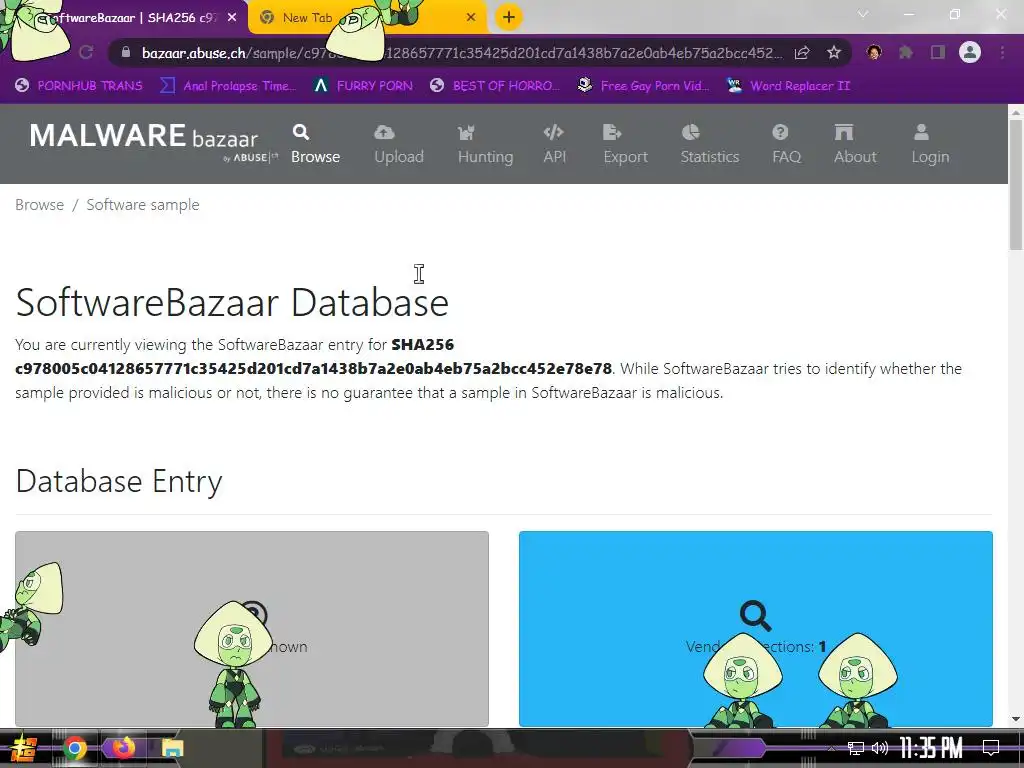Open a new browser tab with plus

pyautogui.click(x=509, y=18)
